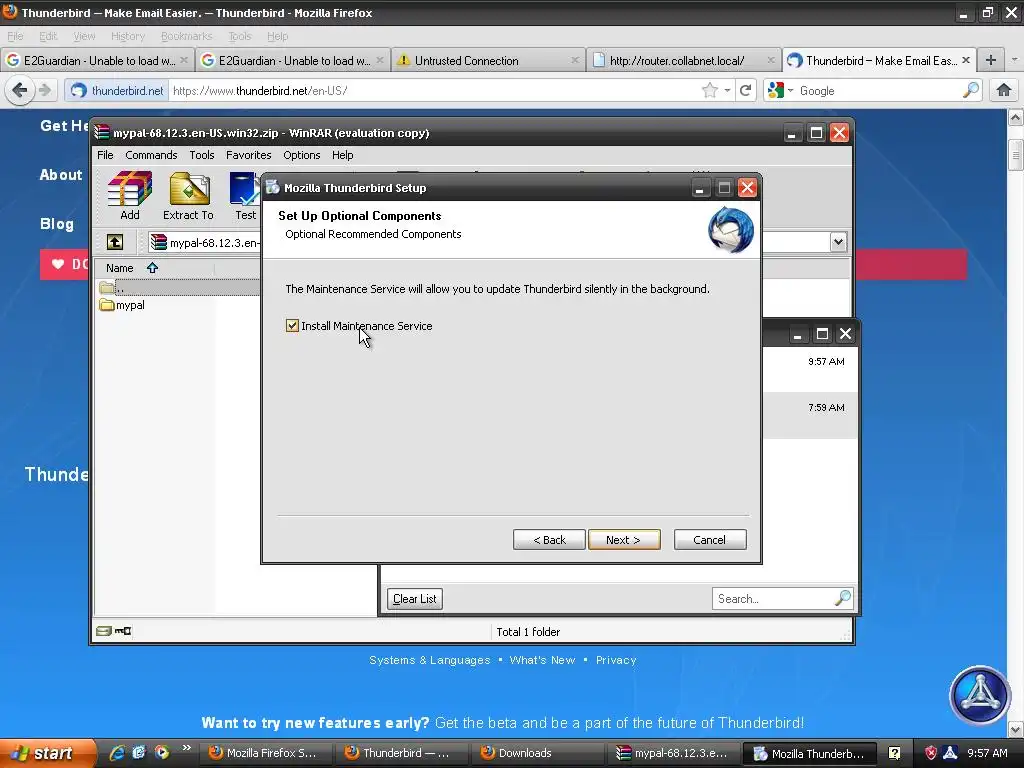Click Firefox reload page icon
This screenshot has height=768, width=1024.
(x=746, y=90)
